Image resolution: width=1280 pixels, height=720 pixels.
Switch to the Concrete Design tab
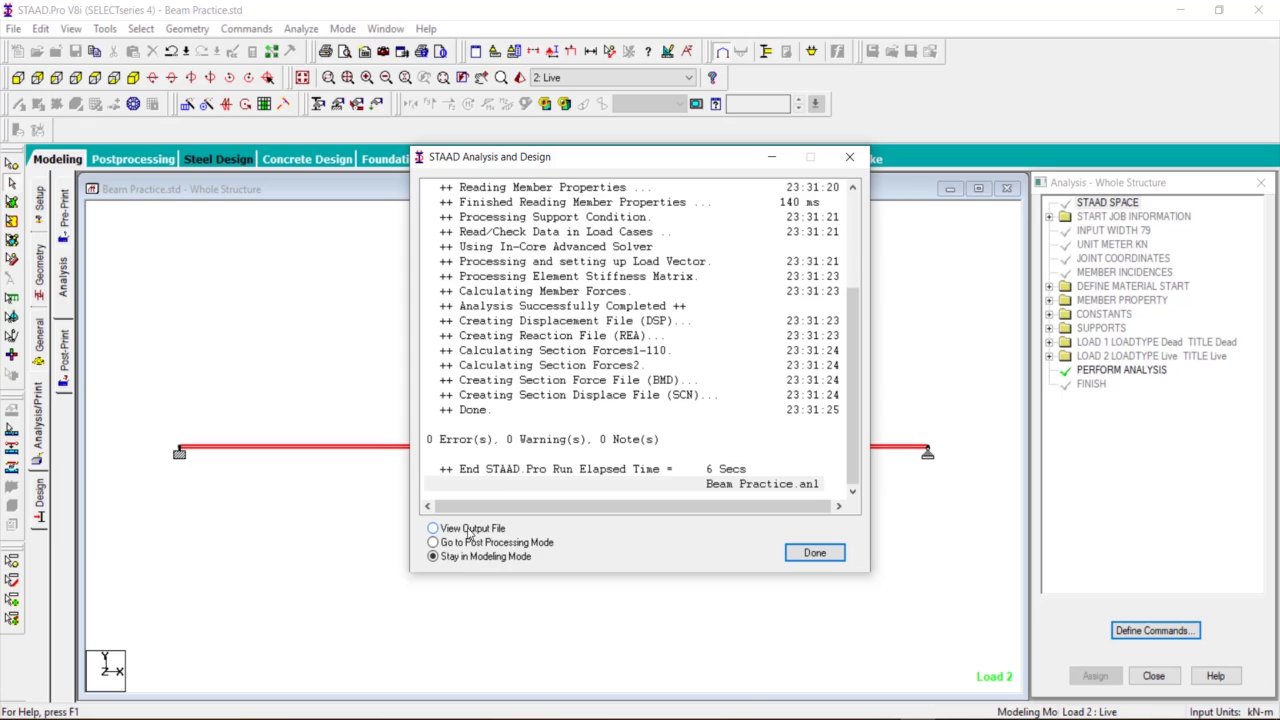(x=307, y=159)
